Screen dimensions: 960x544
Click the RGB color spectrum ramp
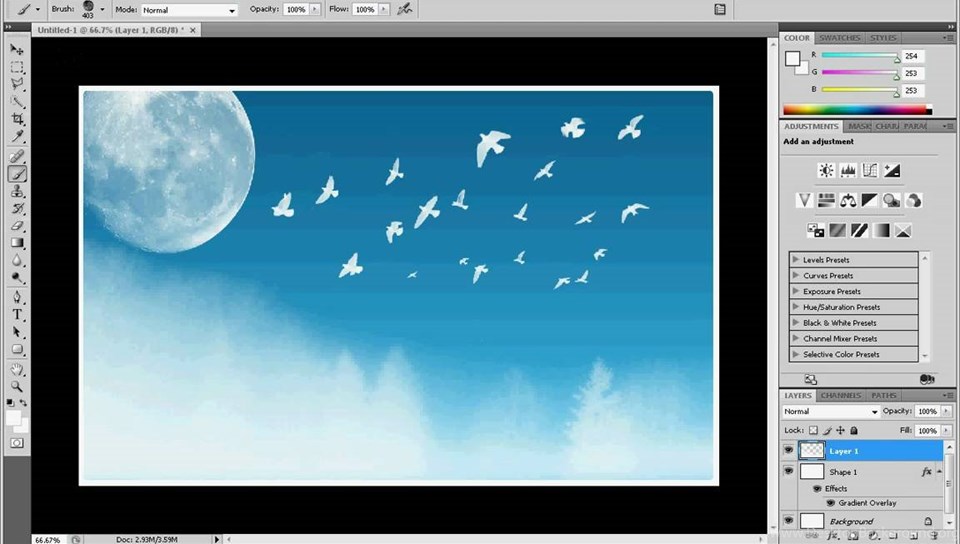(856, 110)
